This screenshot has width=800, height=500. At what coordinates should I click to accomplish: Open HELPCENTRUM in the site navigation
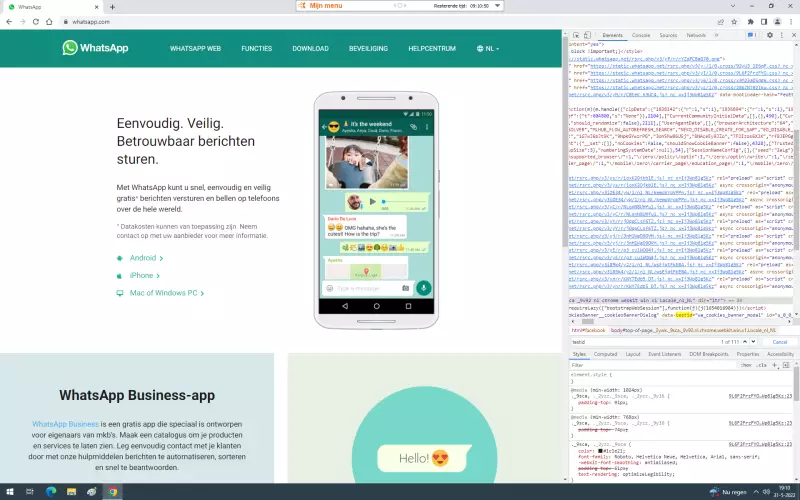click(x=432, y=48)
